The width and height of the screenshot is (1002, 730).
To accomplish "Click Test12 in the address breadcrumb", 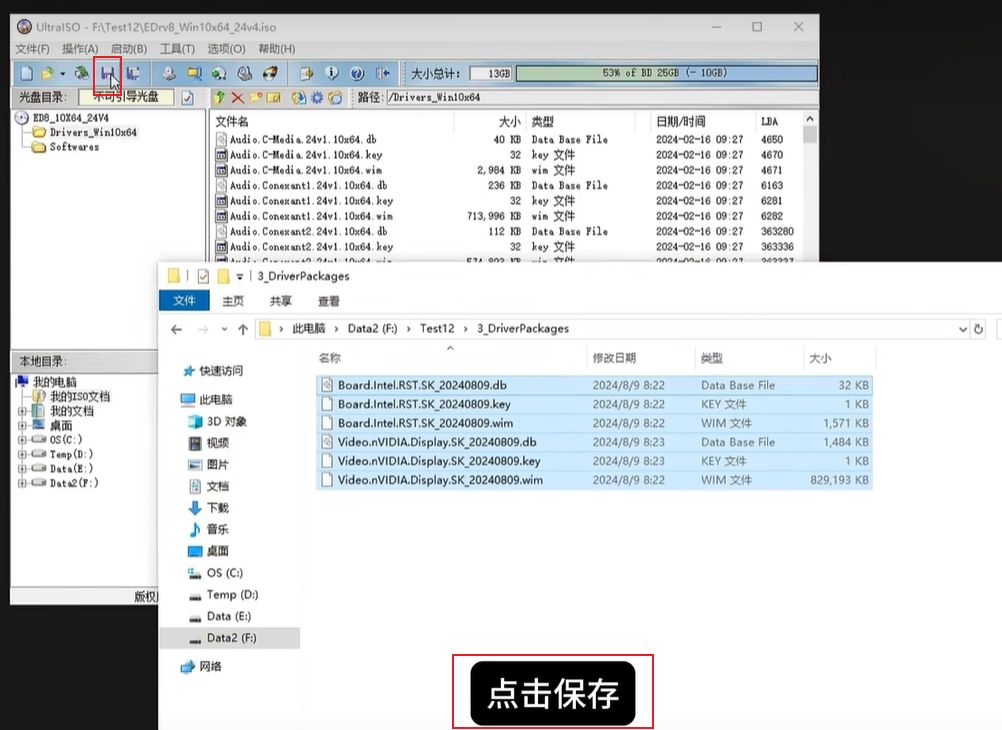I will tap(437, 328).
